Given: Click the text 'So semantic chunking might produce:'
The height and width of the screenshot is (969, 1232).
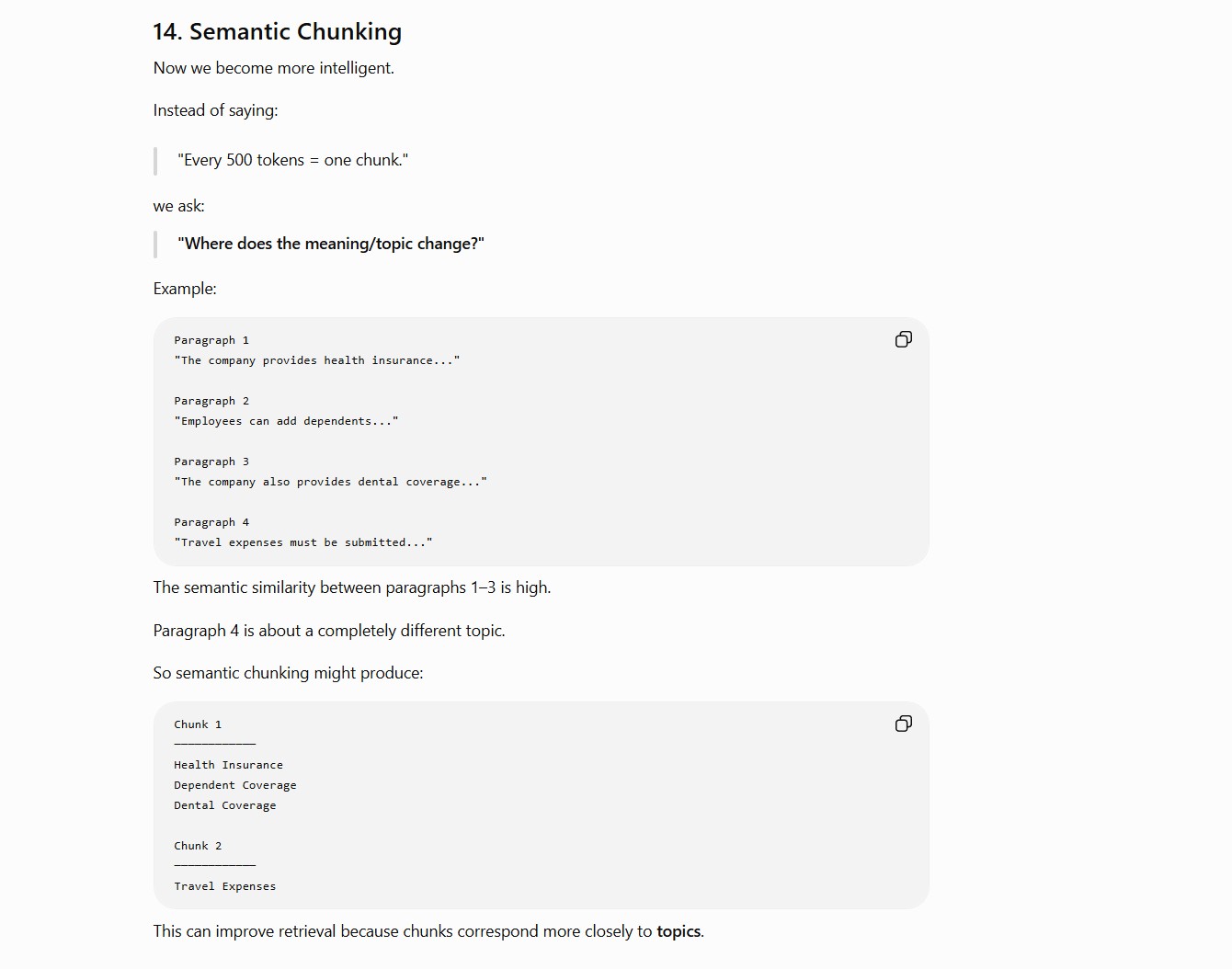Looking at the screenshot, I should (289, 673).
